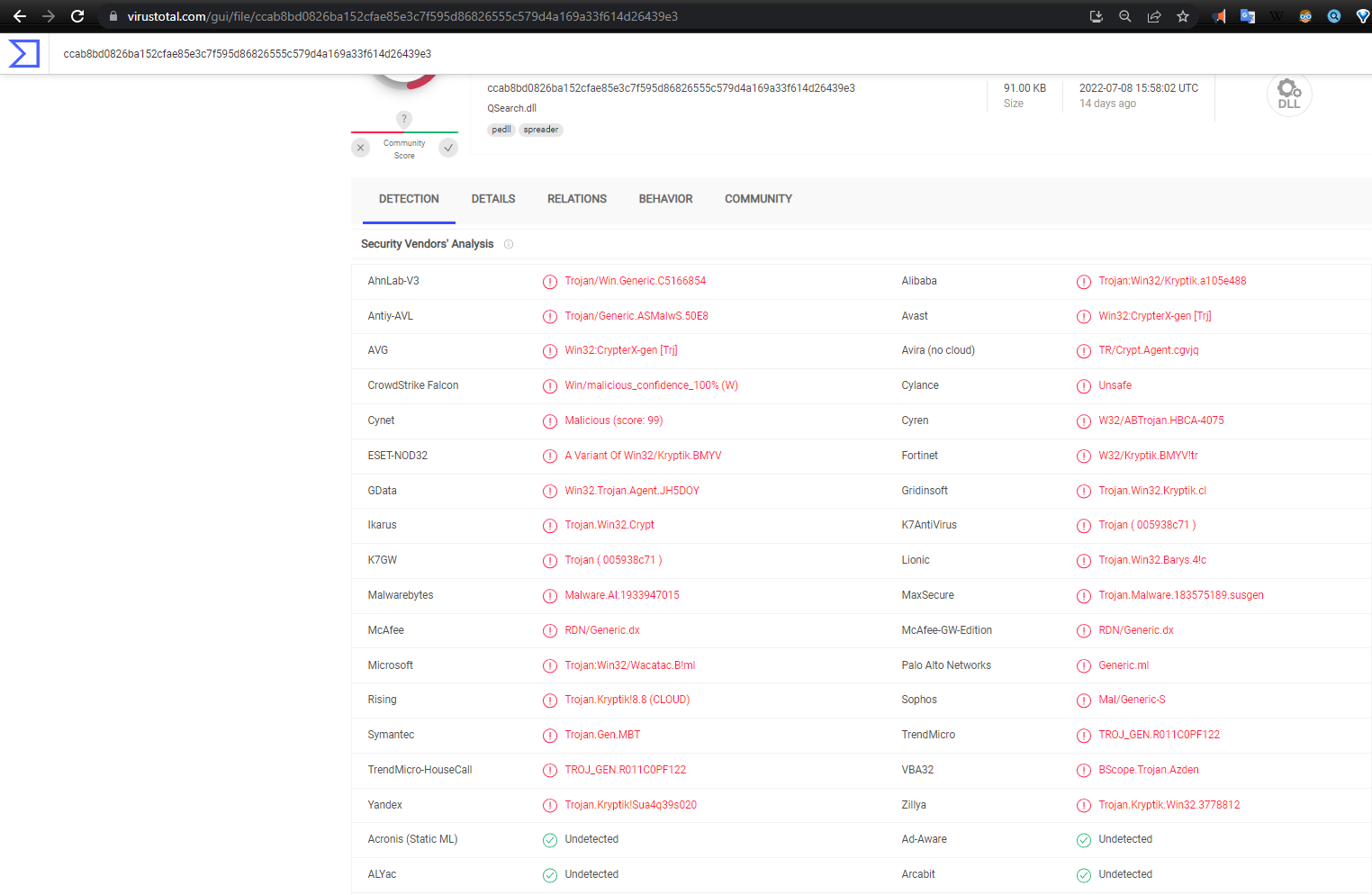Click the pedll tag
Screen dimensions: 1372x895
501,130
